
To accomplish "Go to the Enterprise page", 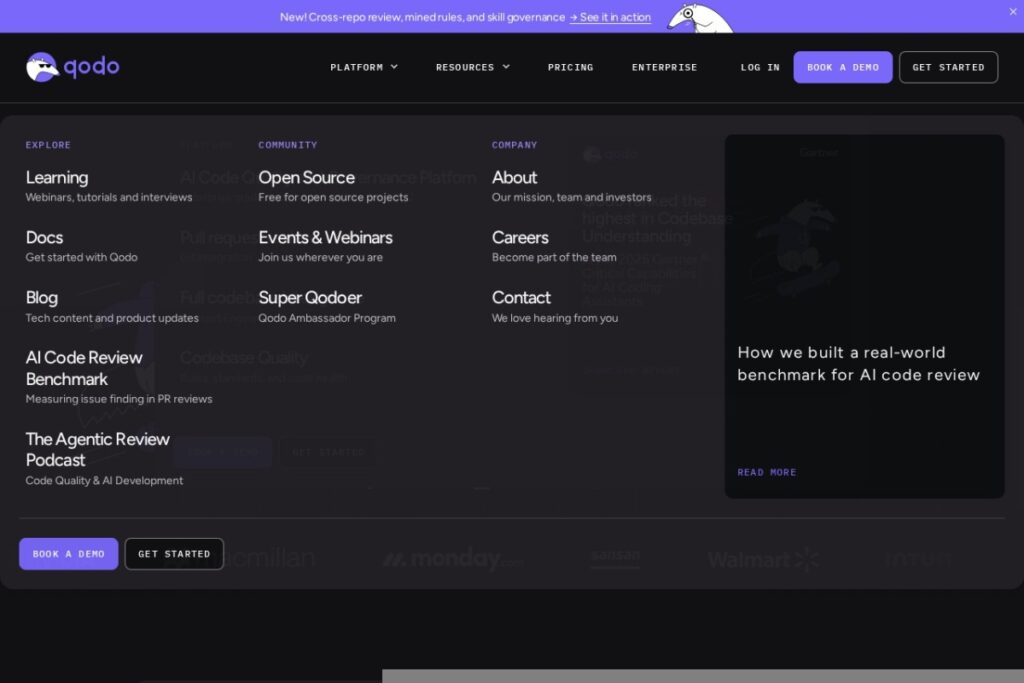I will [664, 67].
